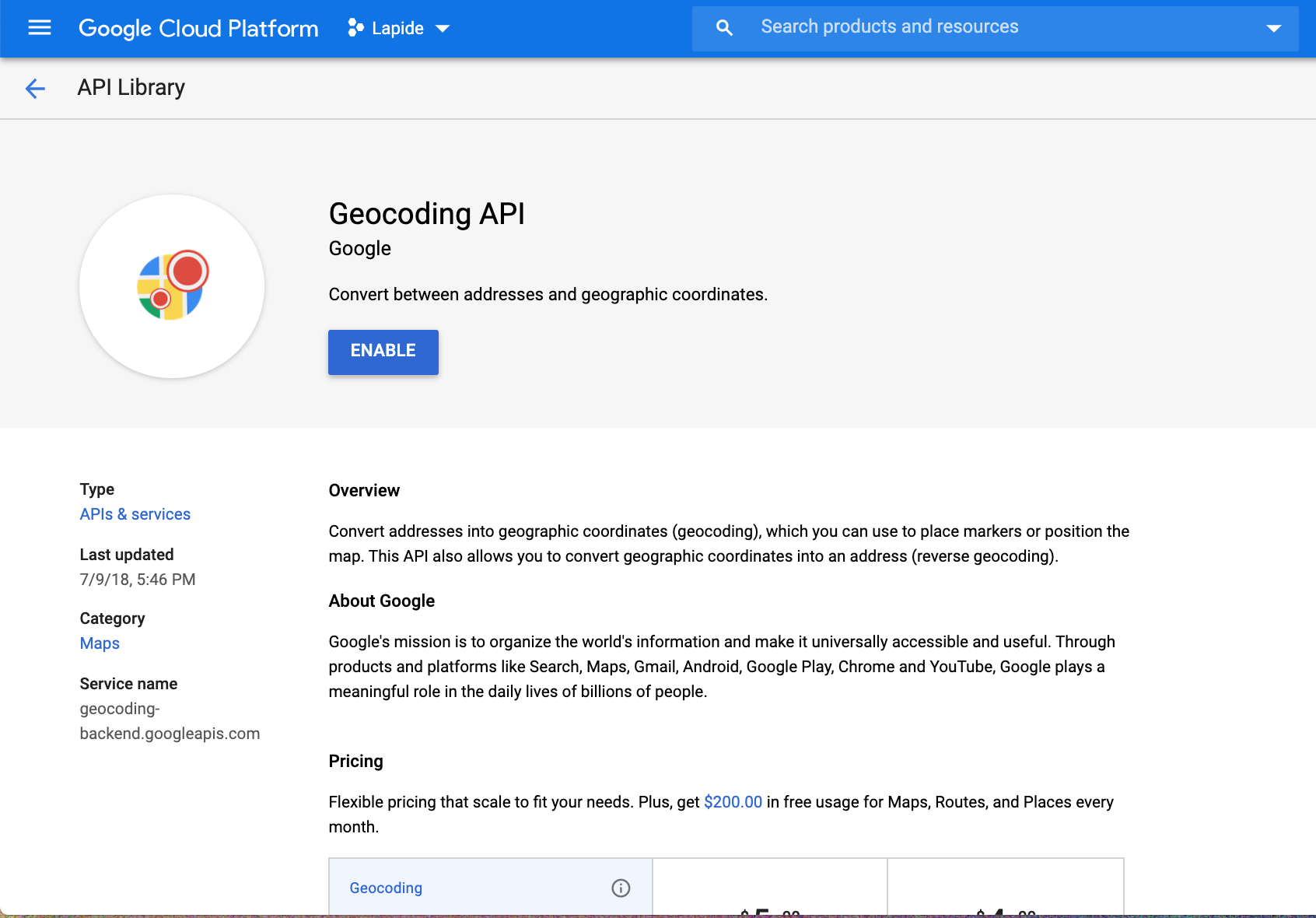Click the $200.00 free usage link
The height and width of the screenshot is (918, 1316).
pyautogui.click(x=732, y=801)
